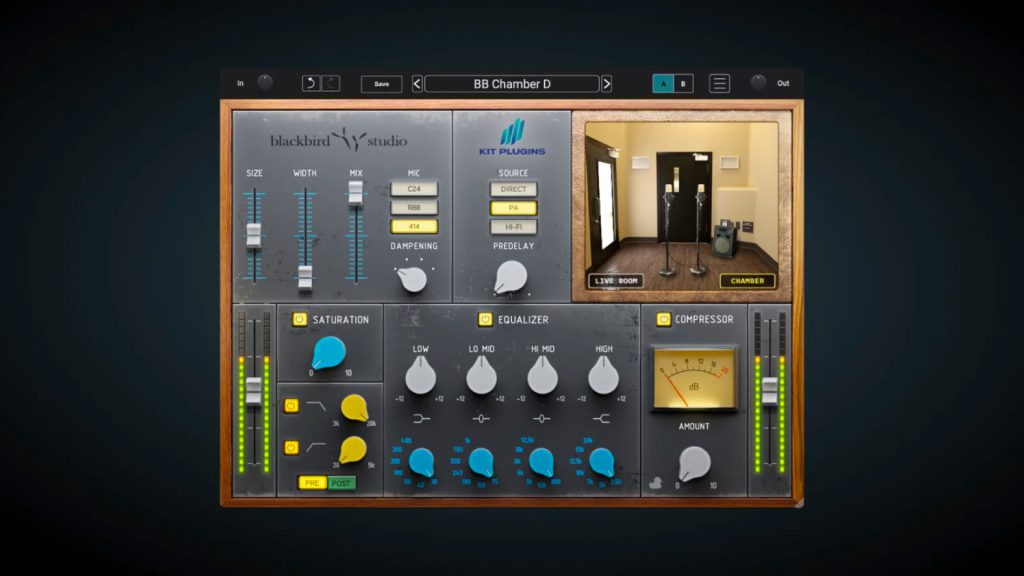Click the In gain knob
The image size is (1024, 576).
coord(264,82)
